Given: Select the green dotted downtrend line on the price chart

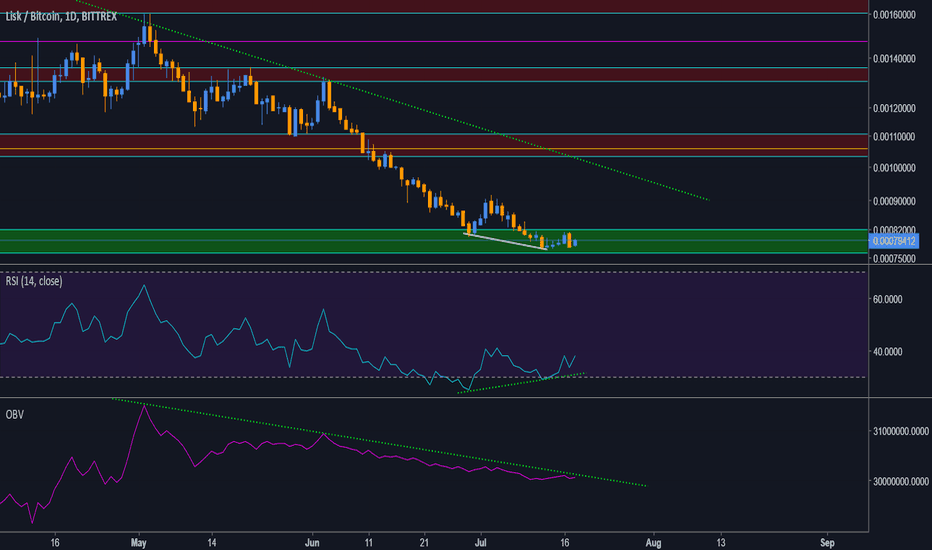Looking at the screenshot, I should (x=392, y=101).
